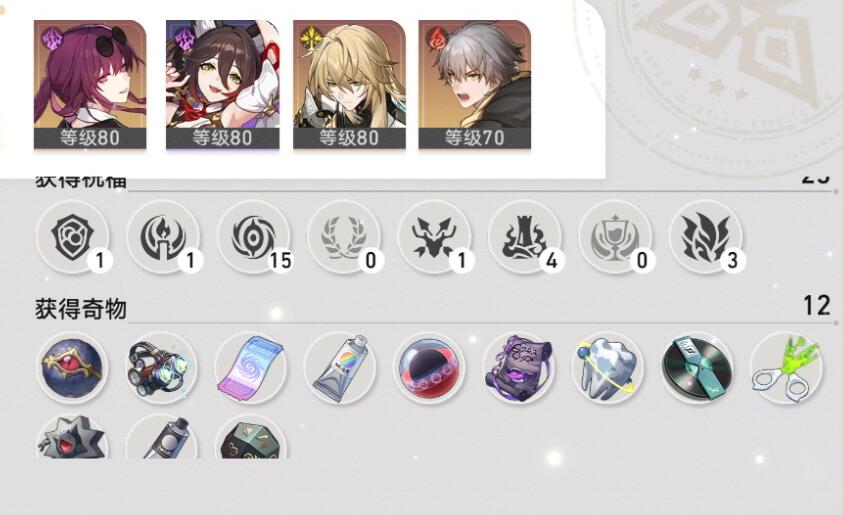843x515 pixels.
Task: Select the brown-haired girl character portrait
Action: 223,84
